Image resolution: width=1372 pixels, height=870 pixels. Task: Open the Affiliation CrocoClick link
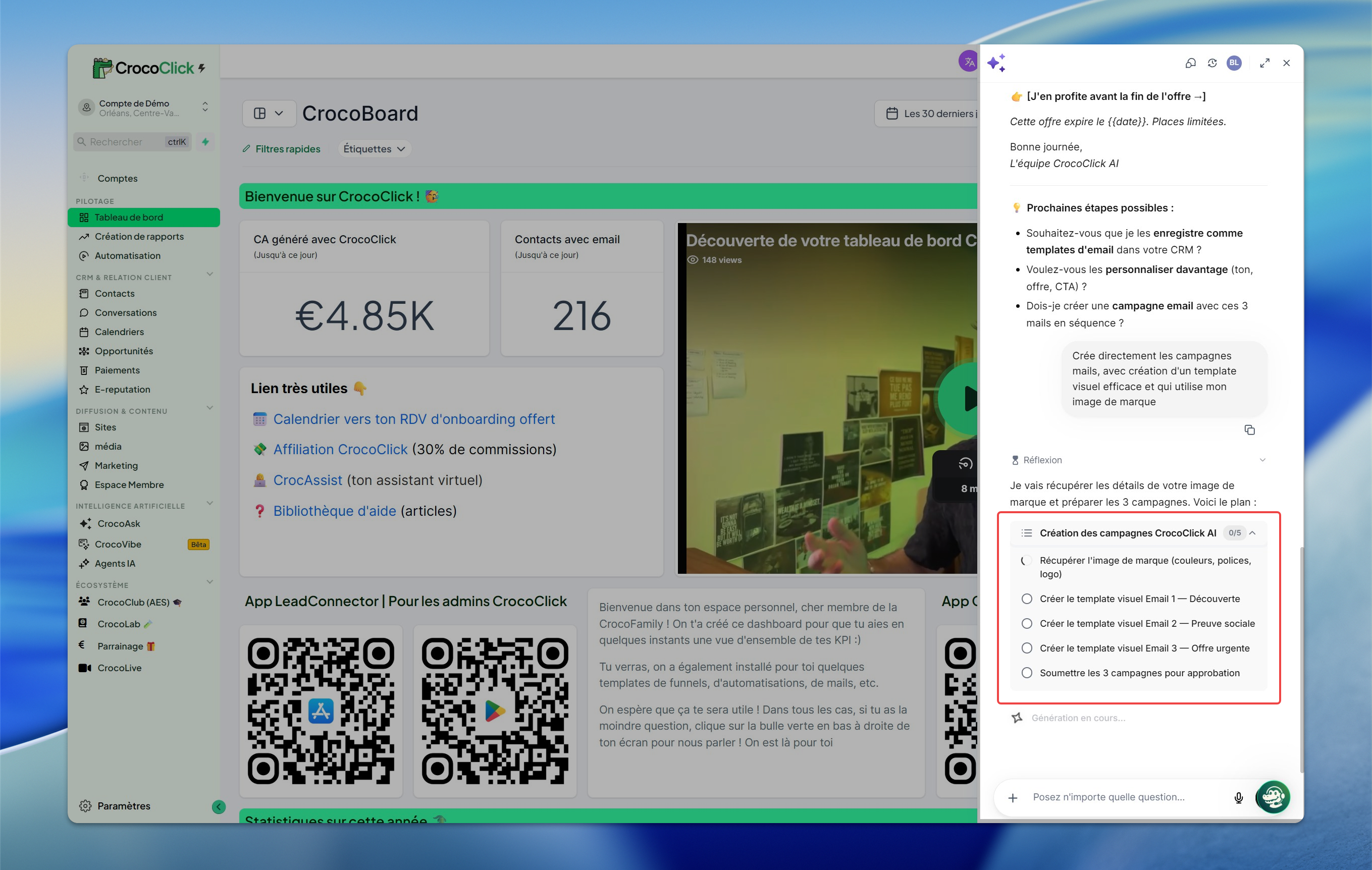tap(340, 450)
